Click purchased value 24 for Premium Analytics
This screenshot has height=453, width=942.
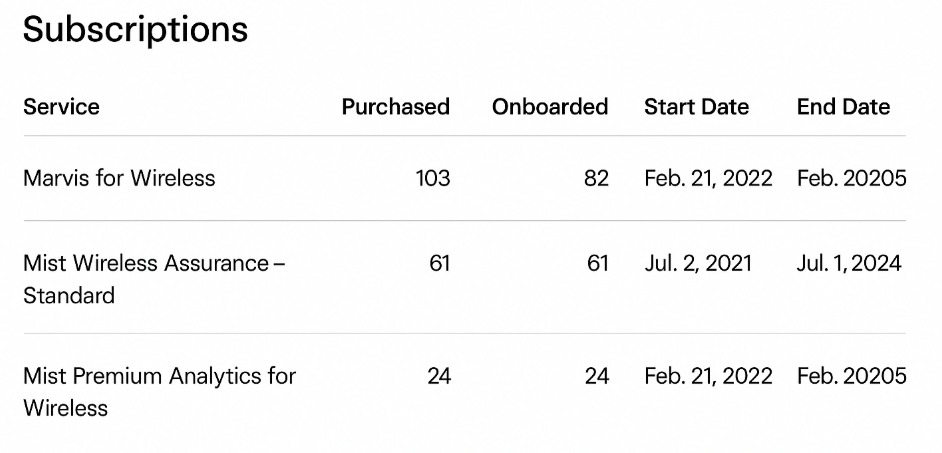coord(439,377)
